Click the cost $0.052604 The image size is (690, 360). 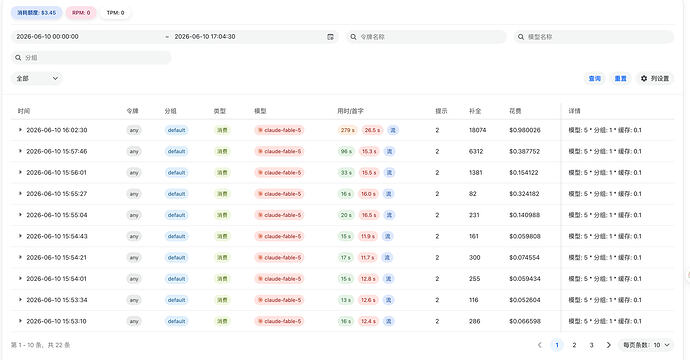point(525,300)
